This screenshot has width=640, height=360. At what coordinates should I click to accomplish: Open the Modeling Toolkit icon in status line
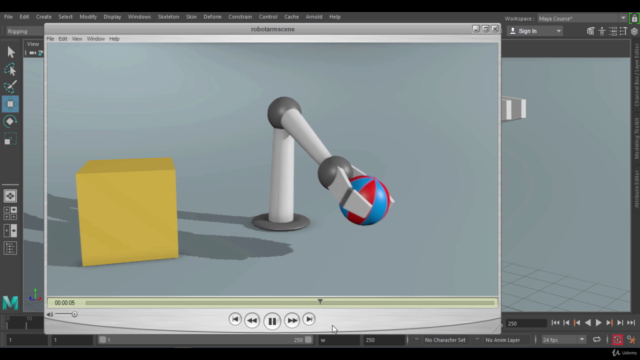(x=591, y=31)
